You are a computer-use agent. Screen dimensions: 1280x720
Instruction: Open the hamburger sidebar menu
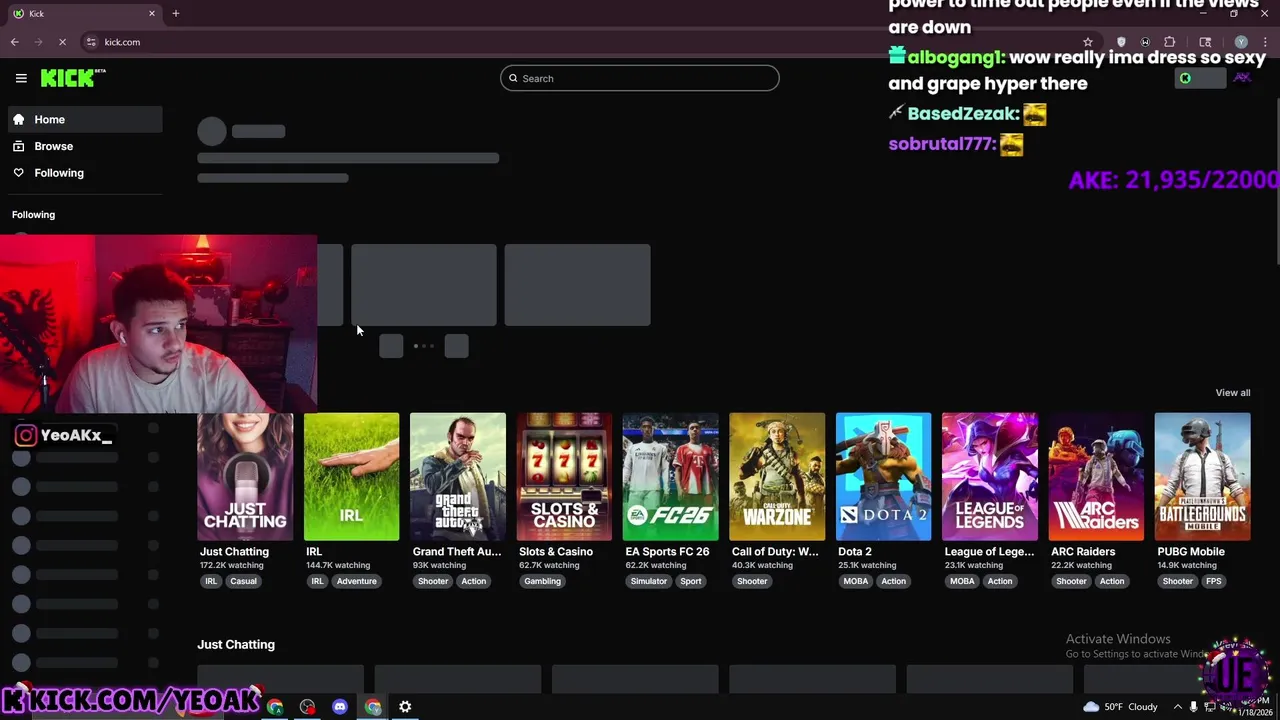click(21, 78)
